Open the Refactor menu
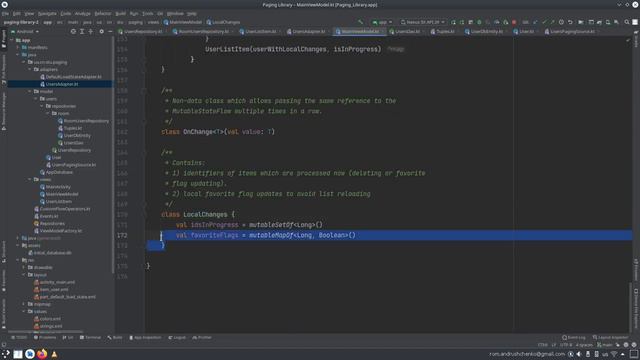Image resolution: width=640 pixels, height=360 pixels. (103, 13)
